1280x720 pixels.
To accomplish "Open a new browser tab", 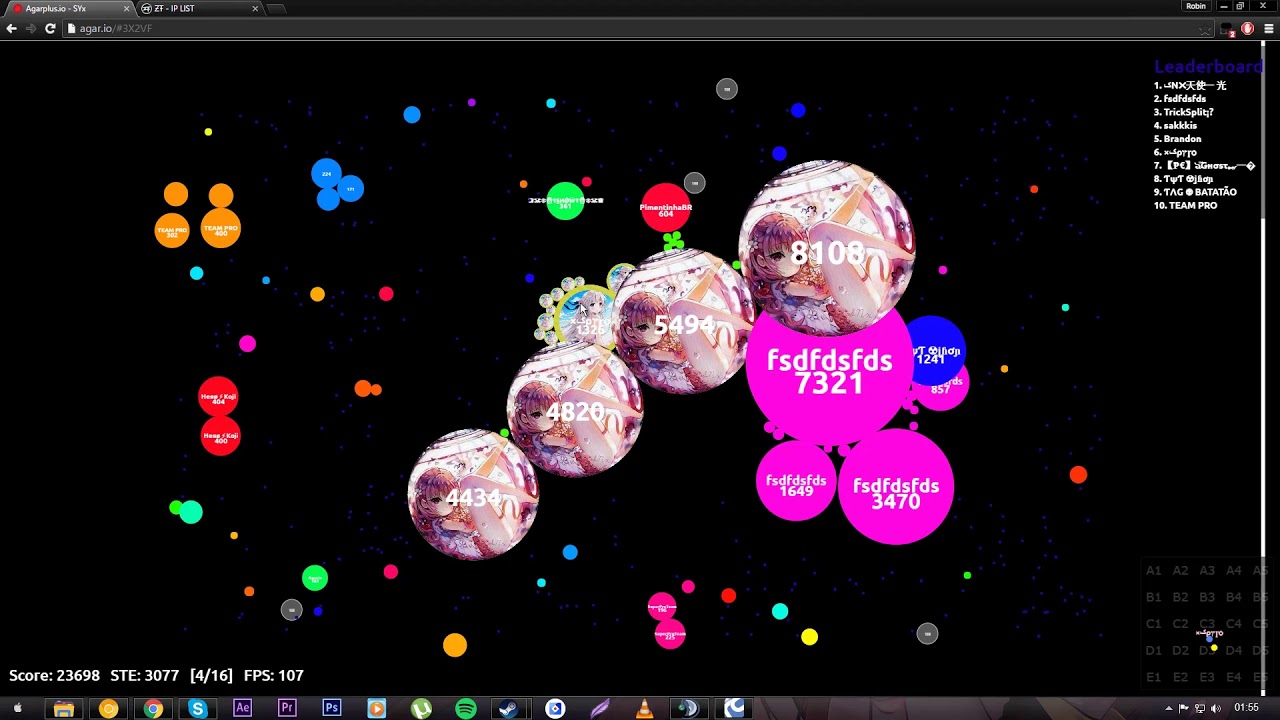I will click(x=277, y=9).
